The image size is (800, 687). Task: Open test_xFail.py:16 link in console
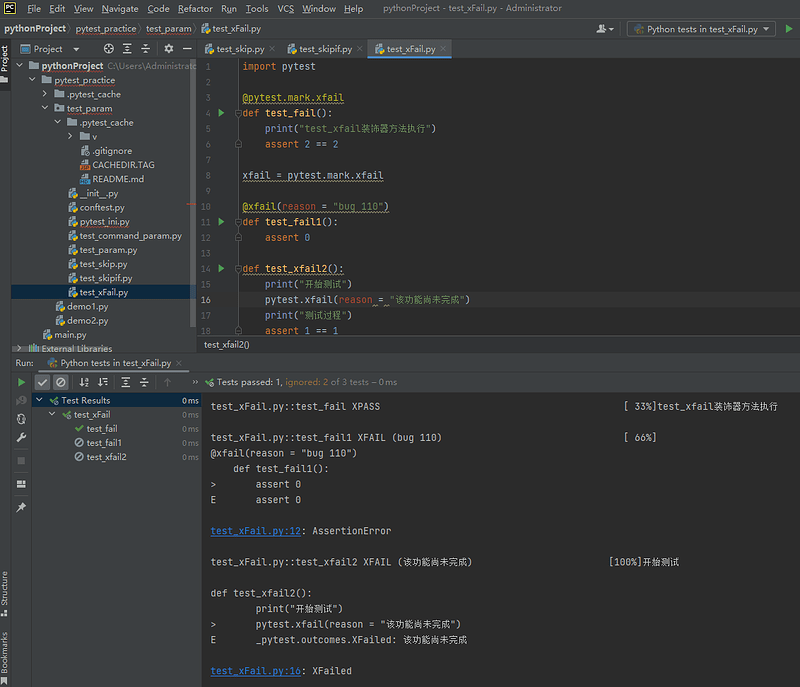coord(256,671)
